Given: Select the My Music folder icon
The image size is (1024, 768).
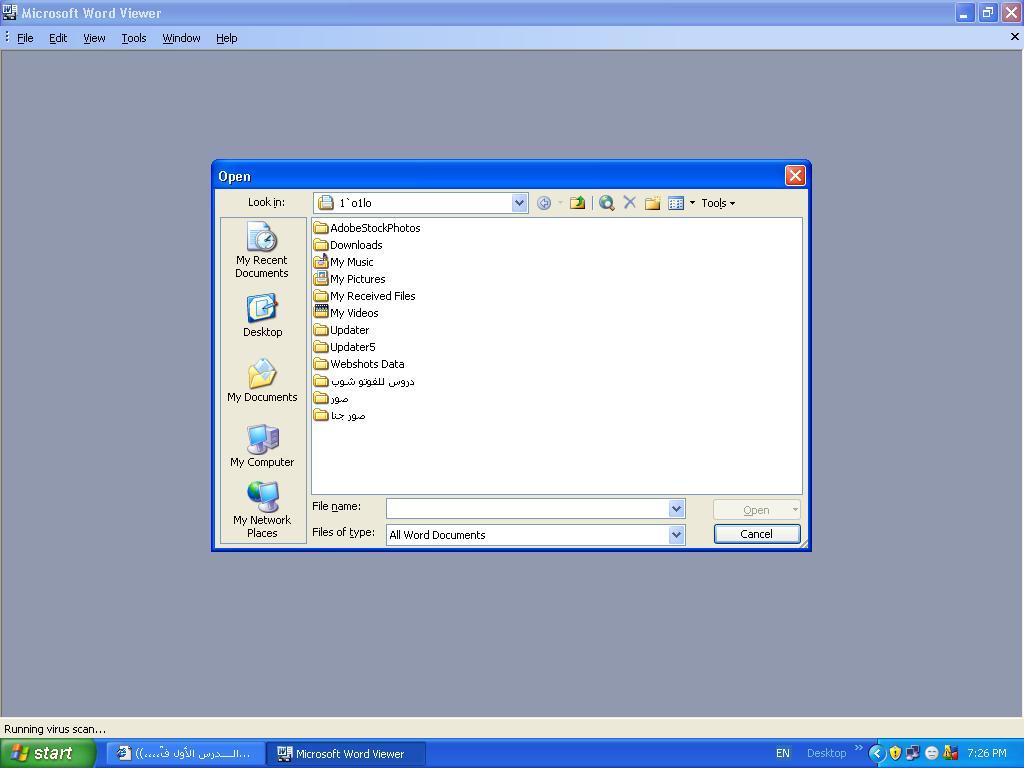Looking at the screenshot, I should point(320,261).
